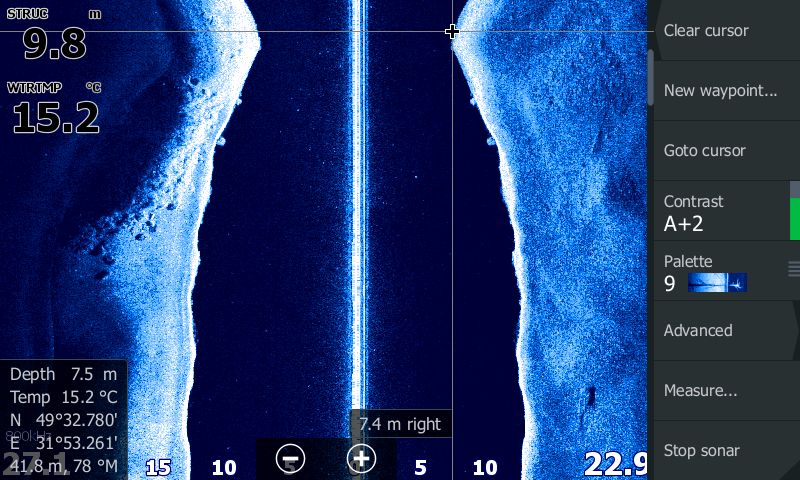Click the crosshair cursor marker on sonar
Viewport: 800px width, 480px height.
point(452,32)
